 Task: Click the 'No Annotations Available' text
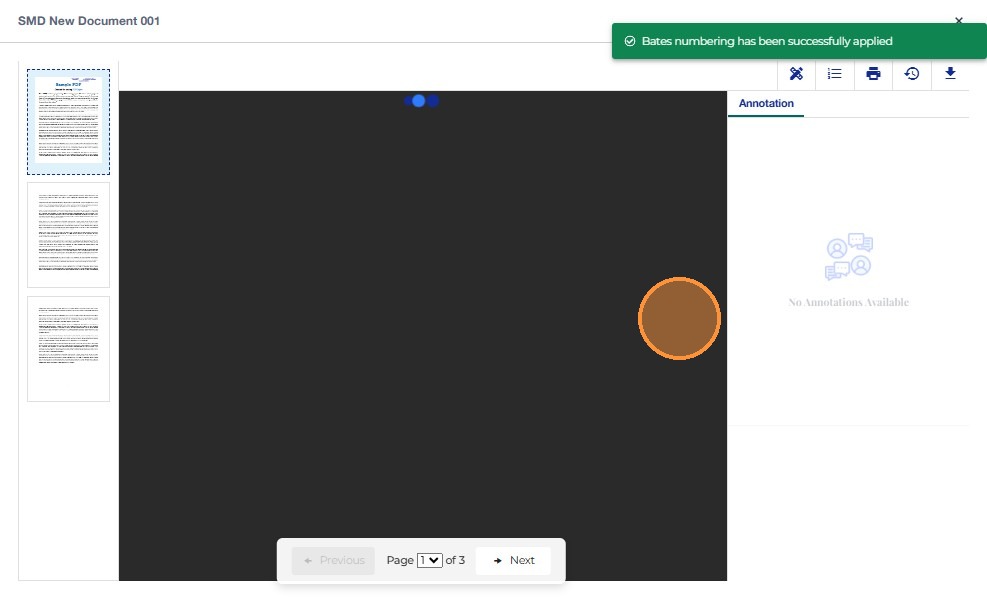(x=849, y=302)
